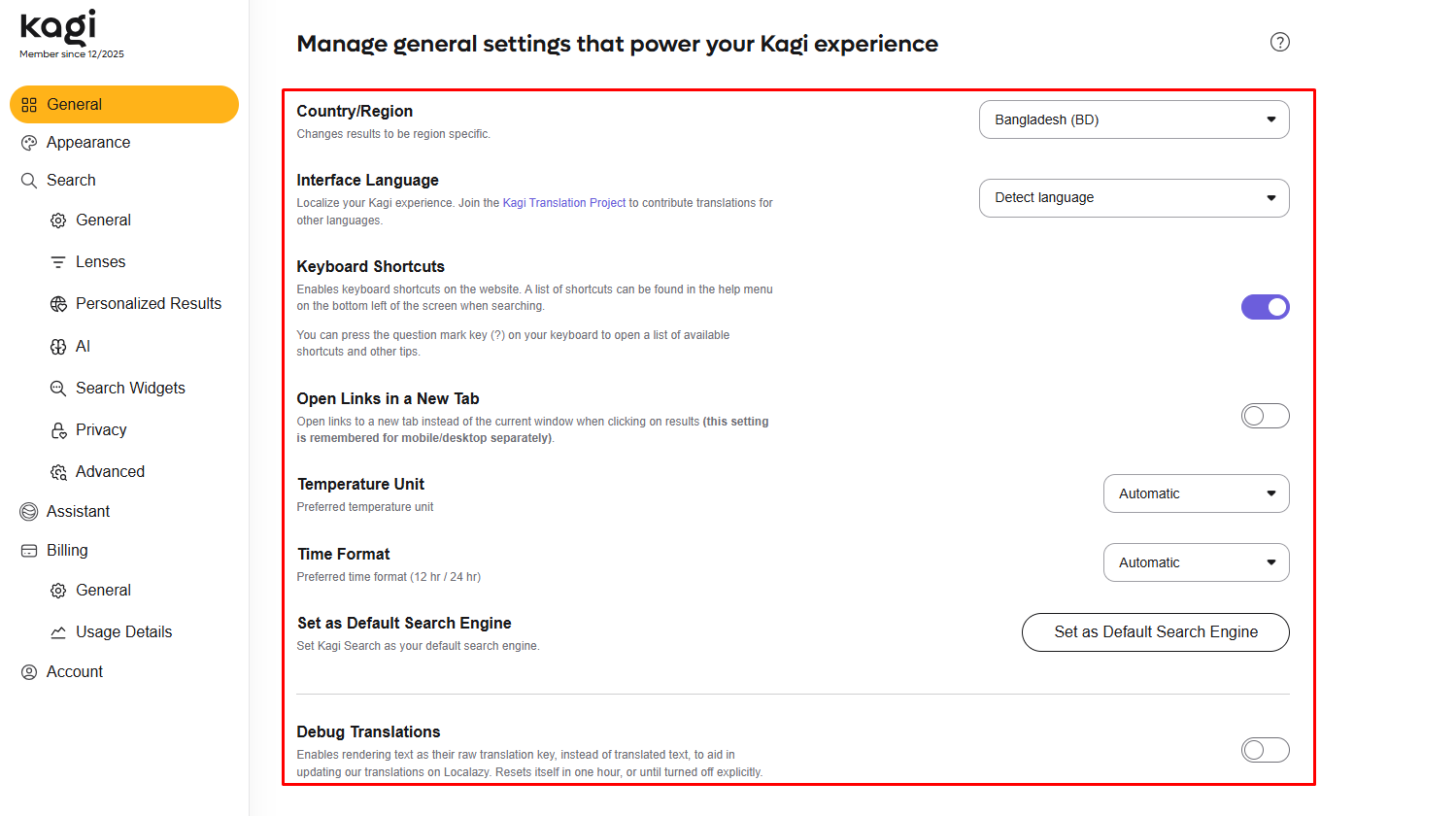1456x816 pixels.
Task: Click the help question mark icon
Action: pyautogui.click(x=1280, y=42)
